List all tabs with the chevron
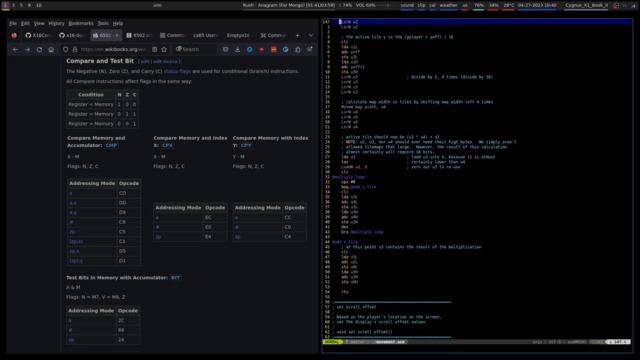This screenshot has width=640, height=360. [311, 36]
